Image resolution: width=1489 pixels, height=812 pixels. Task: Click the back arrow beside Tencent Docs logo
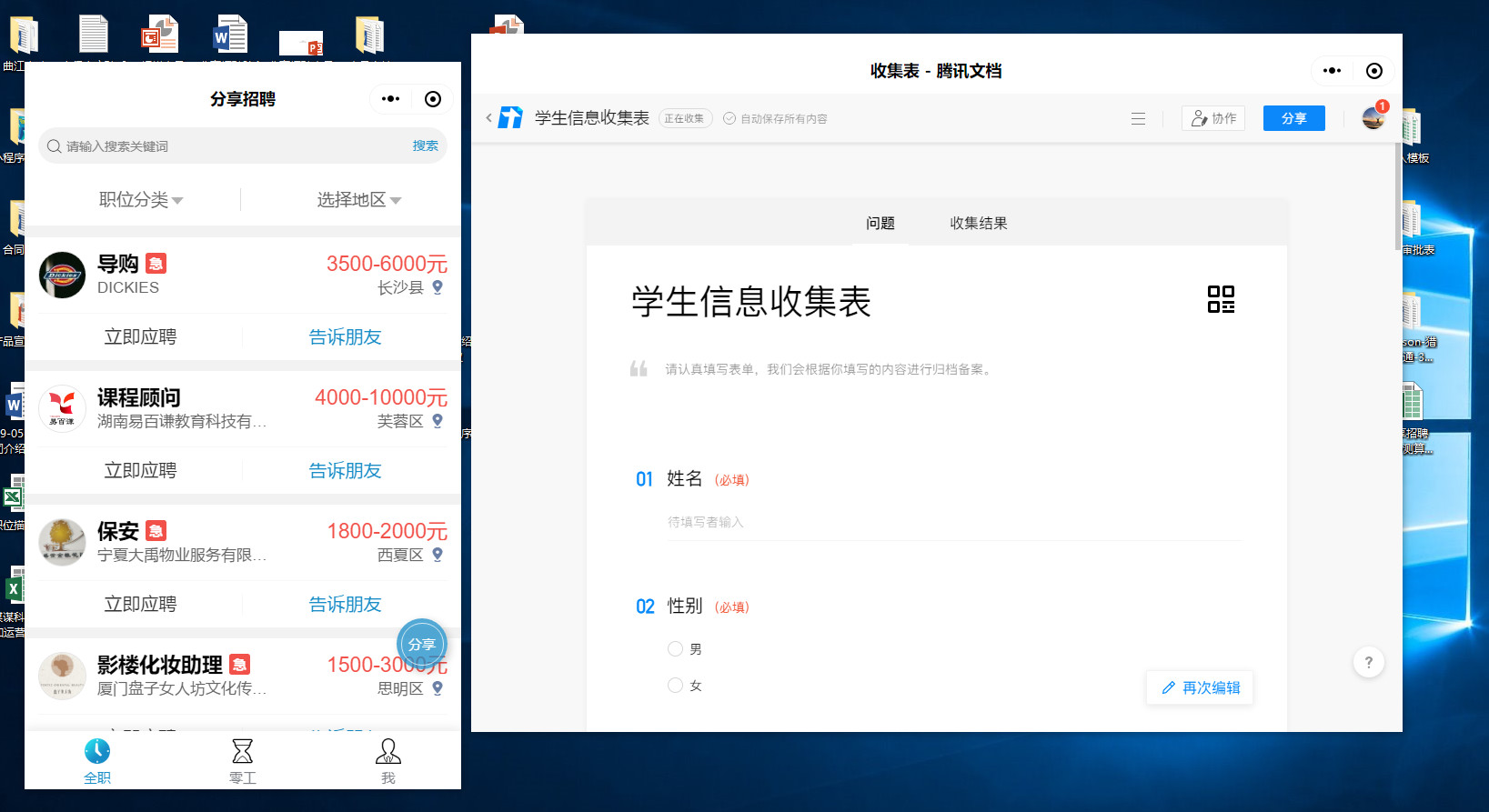[488, 118]
